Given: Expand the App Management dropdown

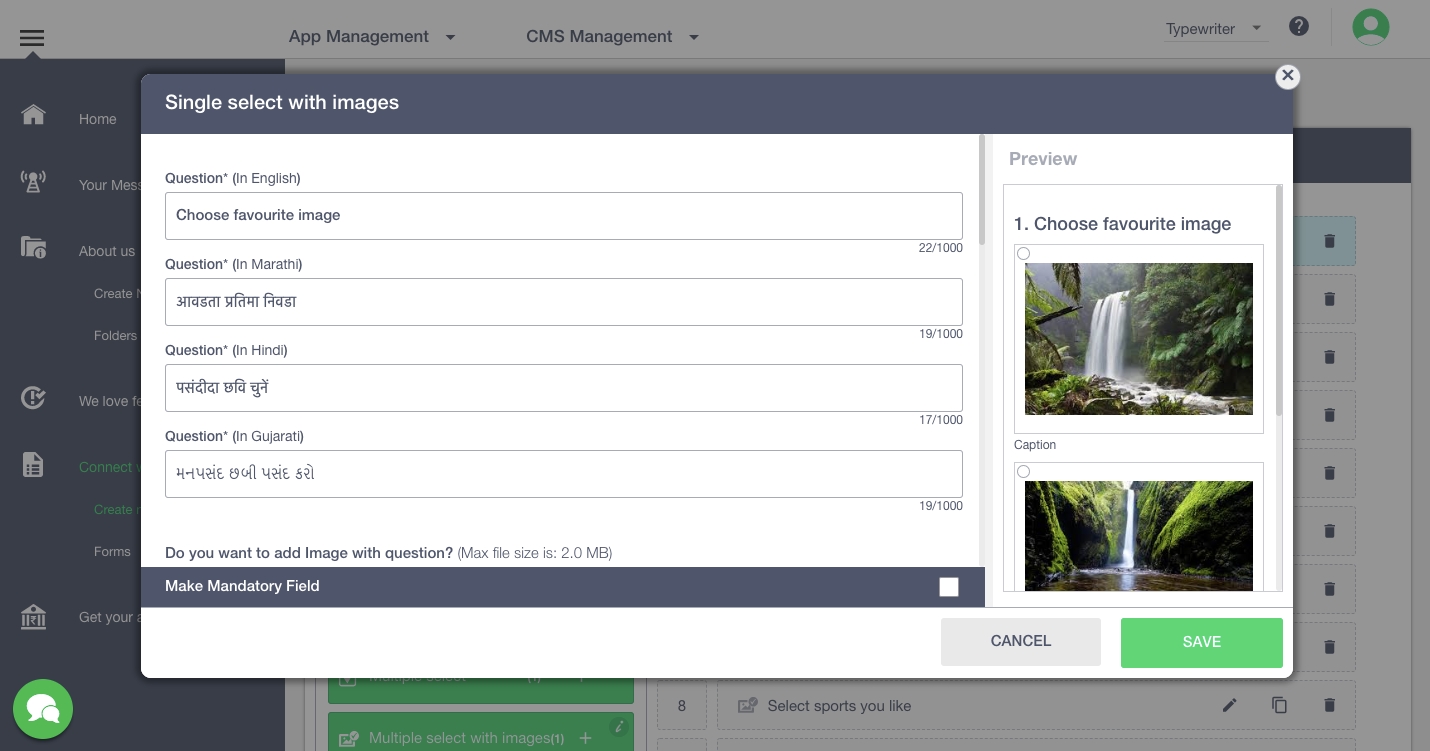Looking at the screenshot, I should pyautogui.click(x=372, y=37).
